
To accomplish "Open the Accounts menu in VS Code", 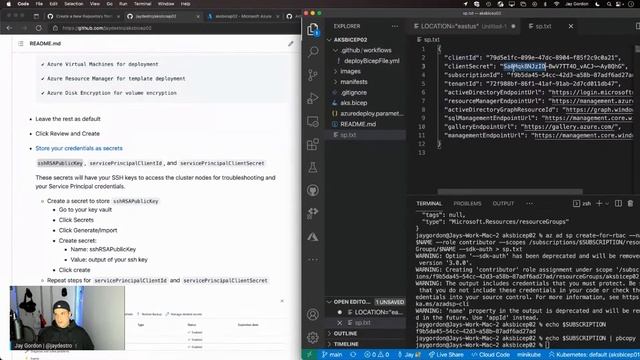I will (313, 314).
